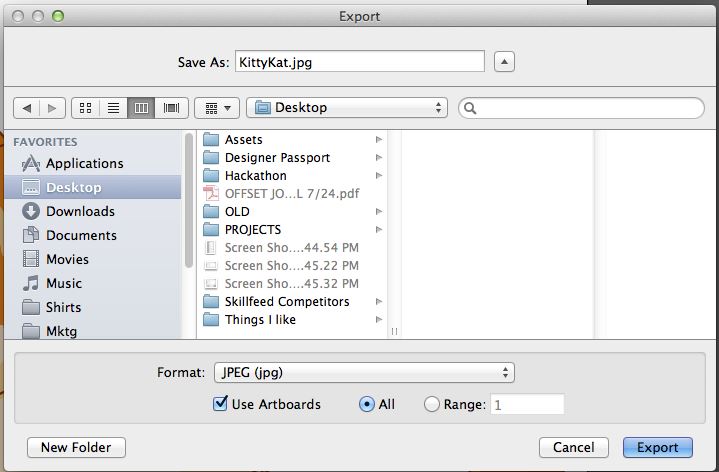Open Movies from the sidebar

(x=93, y=259)
